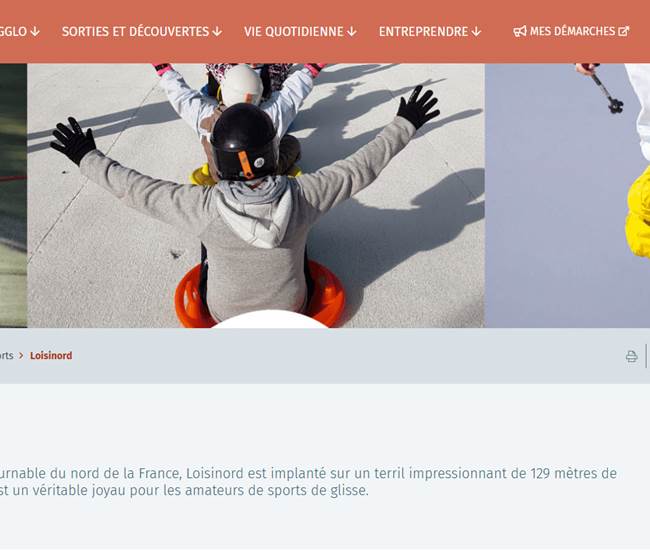Expand the Vie Quotidienne arrow
This screenshot has width=650, height=550.
[352, 31]
